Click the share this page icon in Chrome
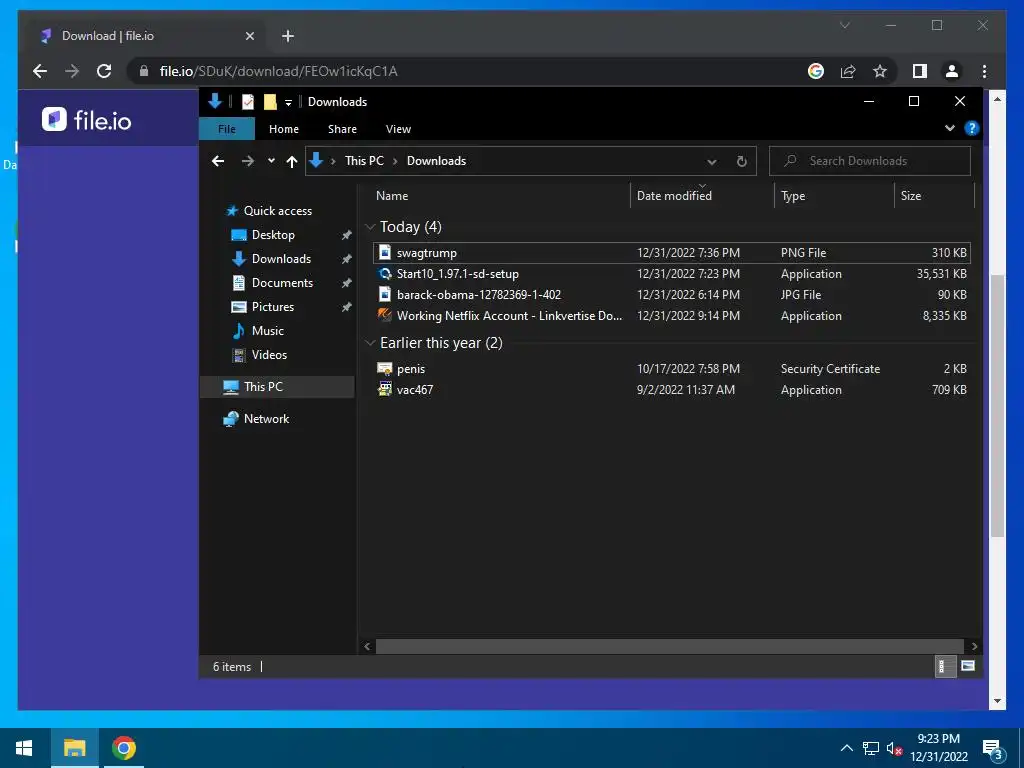This screenshot has width=1024, height=768. point(848,71)
